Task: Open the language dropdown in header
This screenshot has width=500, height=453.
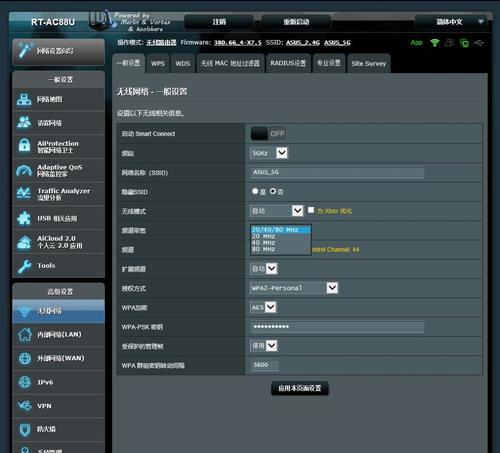Action: click(453, 22)
